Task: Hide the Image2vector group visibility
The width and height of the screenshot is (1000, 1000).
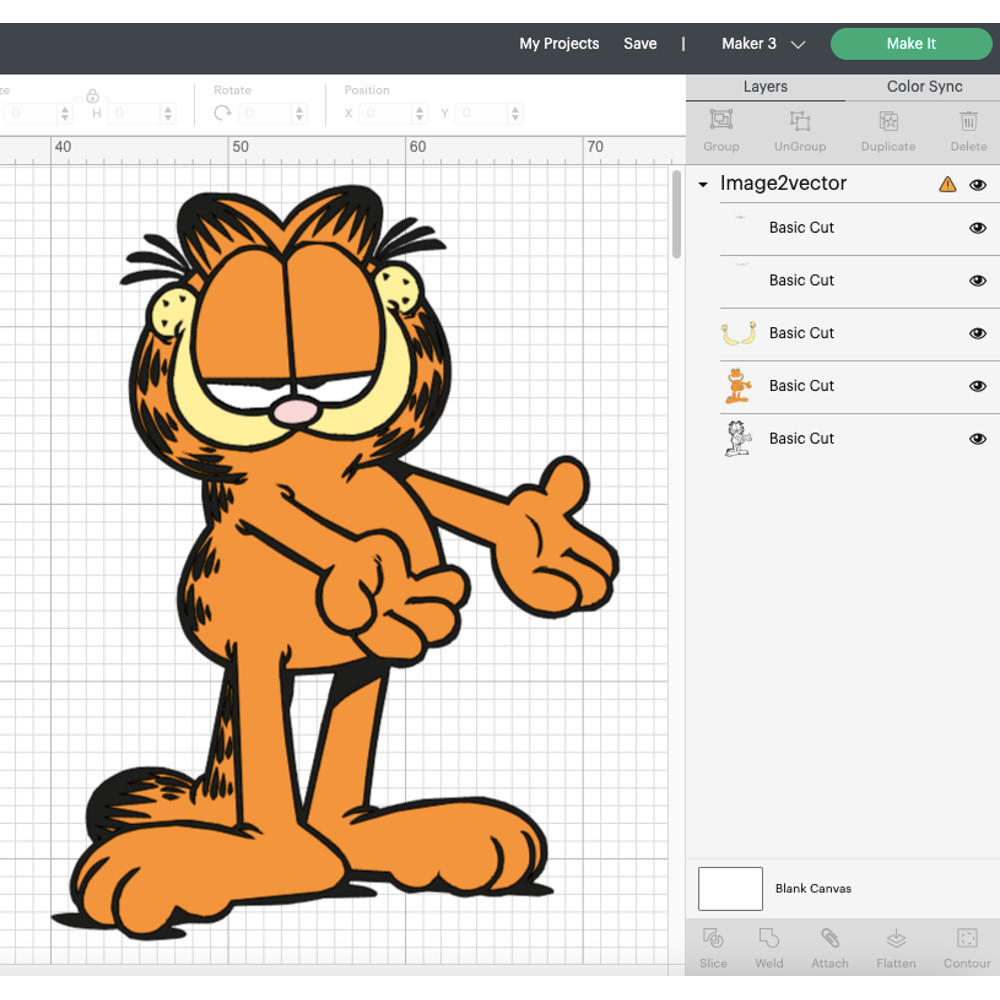Action: point(978,185)
